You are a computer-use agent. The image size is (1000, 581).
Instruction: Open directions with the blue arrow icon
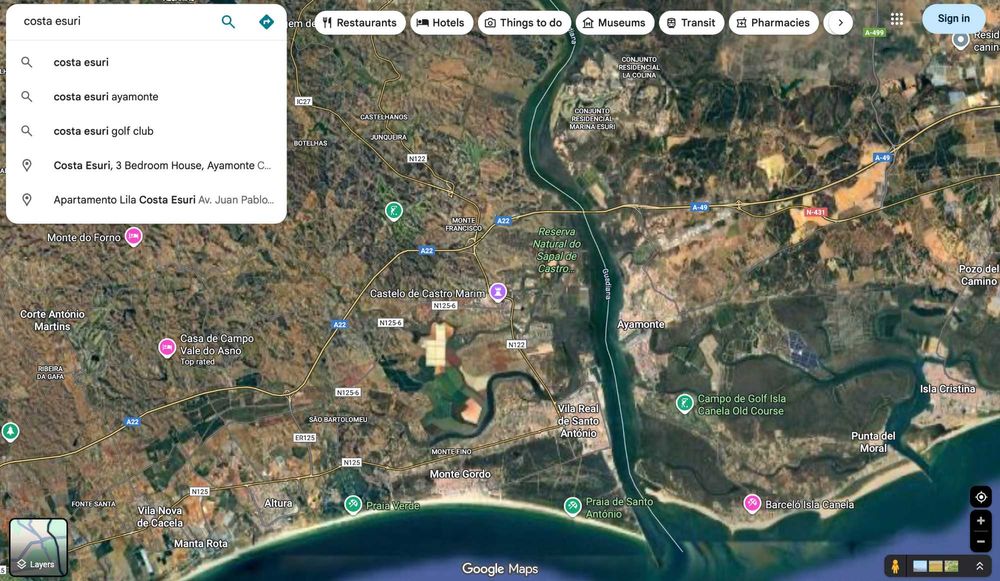click(266, 22)
